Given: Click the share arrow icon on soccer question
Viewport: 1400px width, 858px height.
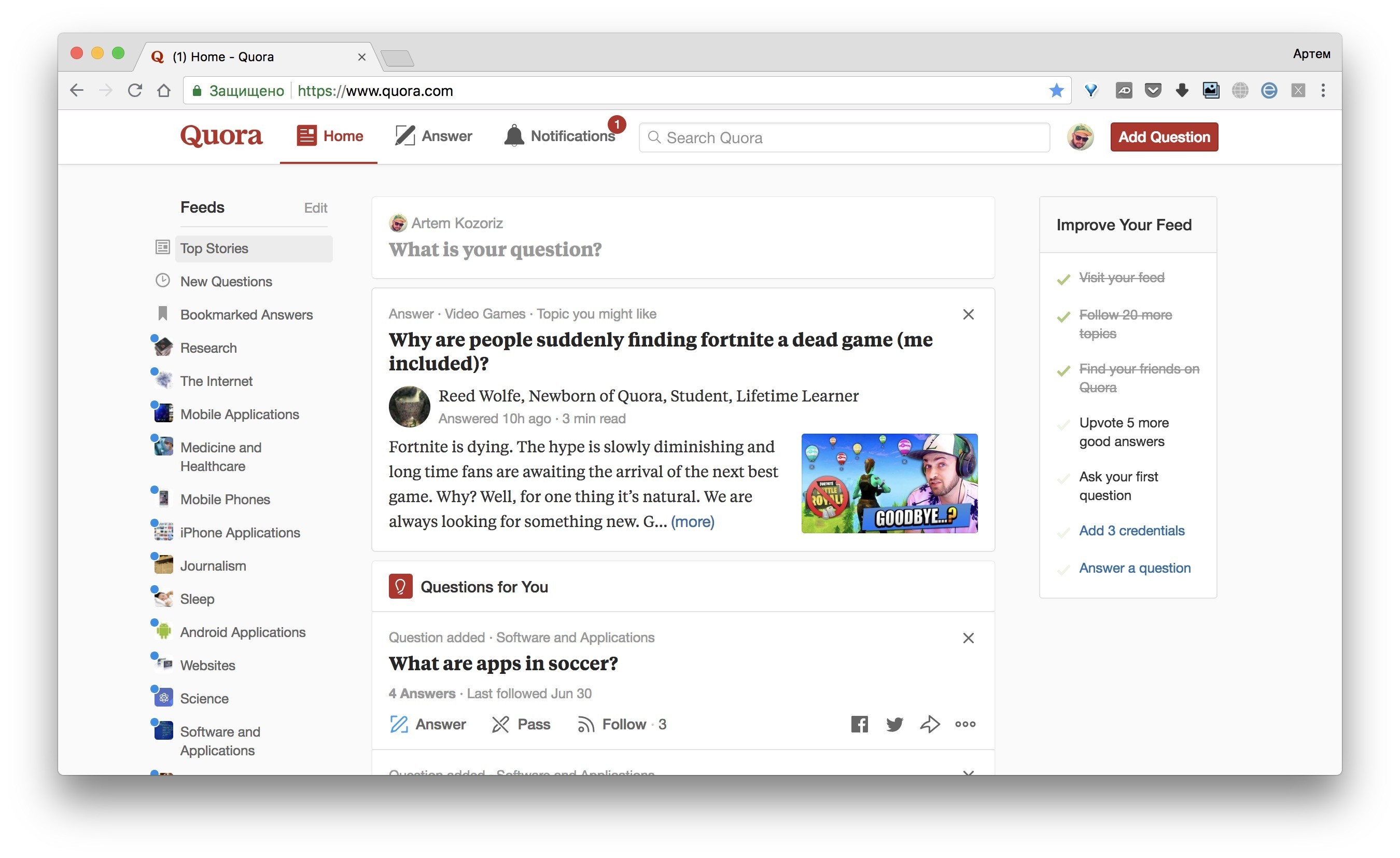Looking at the screenshot, I should 930,724.
